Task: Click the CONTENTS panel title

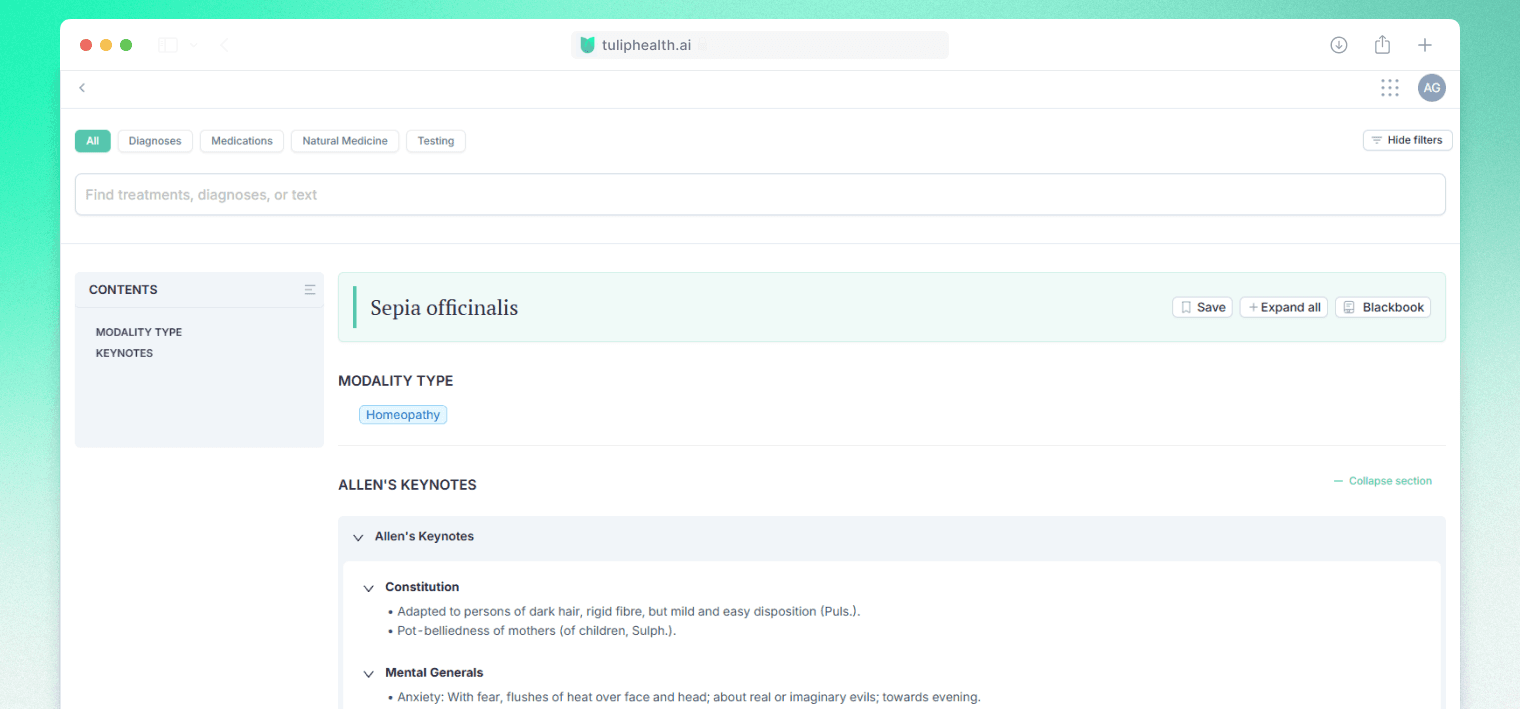Action: [x=123, y=290]
